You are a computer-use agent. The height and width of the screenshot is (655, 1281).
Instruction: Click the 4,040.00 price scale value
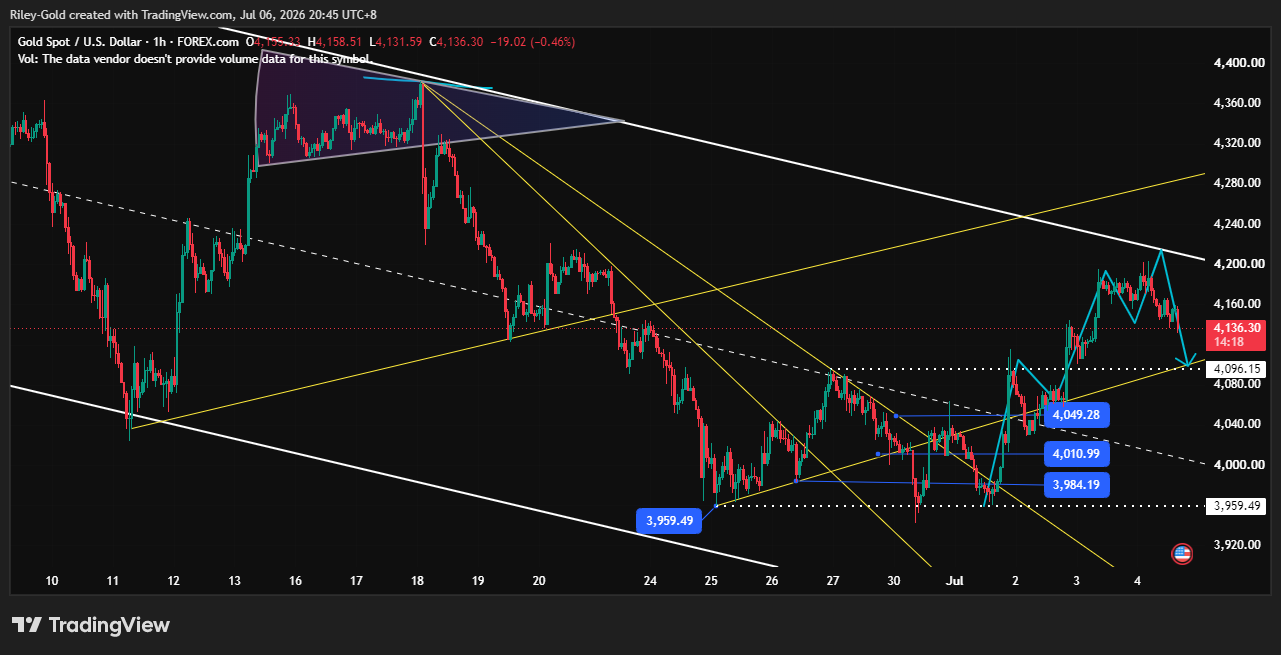(1240, 424)
